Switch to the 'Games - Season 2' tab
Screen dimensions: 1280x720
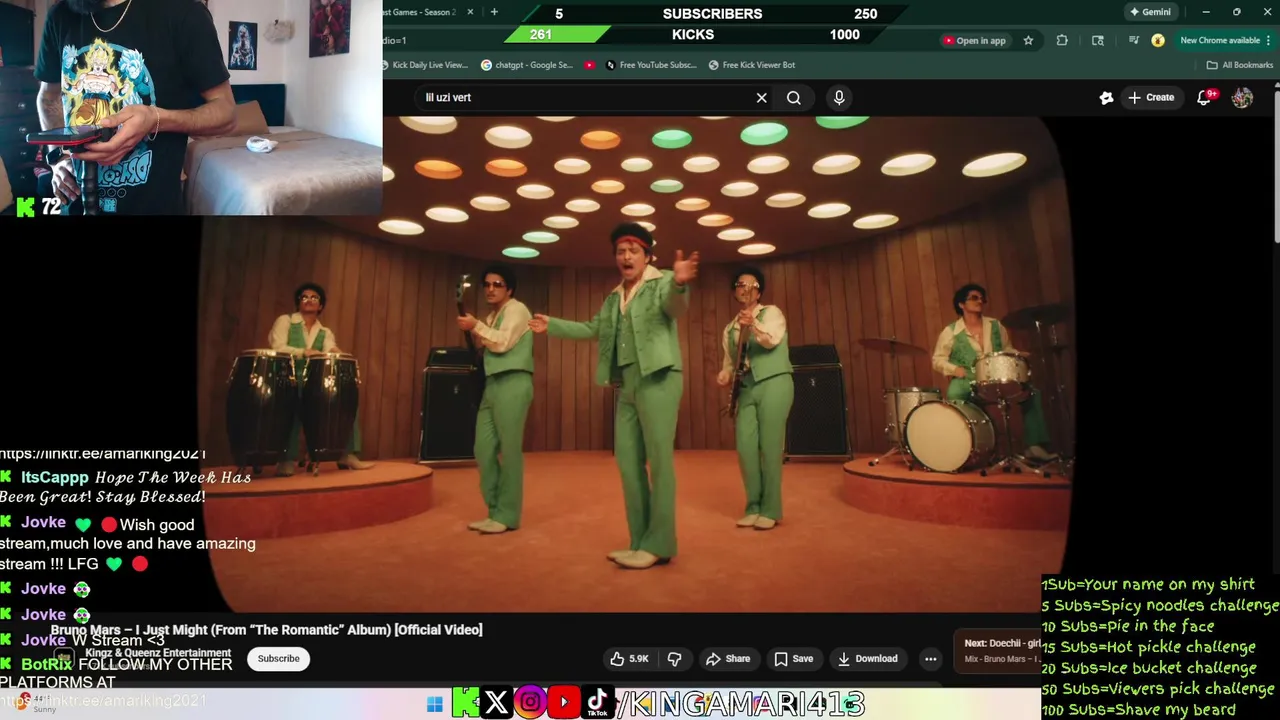422,12
